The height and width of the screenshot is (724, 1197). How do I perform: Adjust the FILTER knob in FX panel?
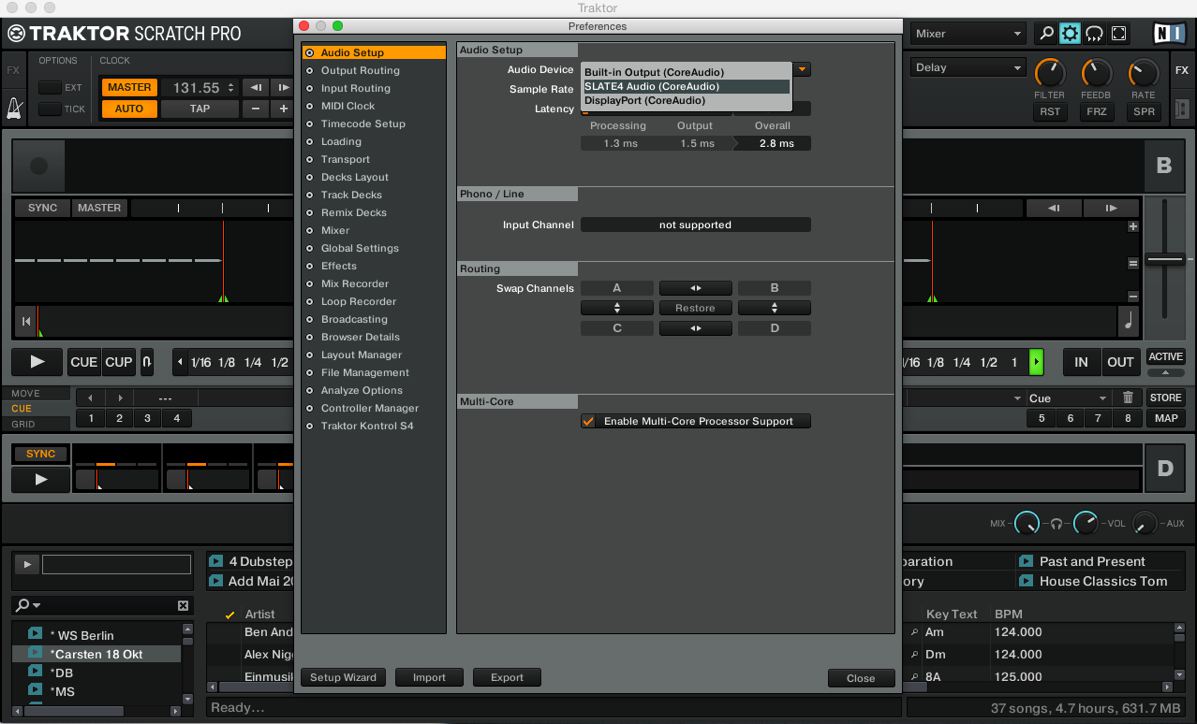click(1049, 73)
